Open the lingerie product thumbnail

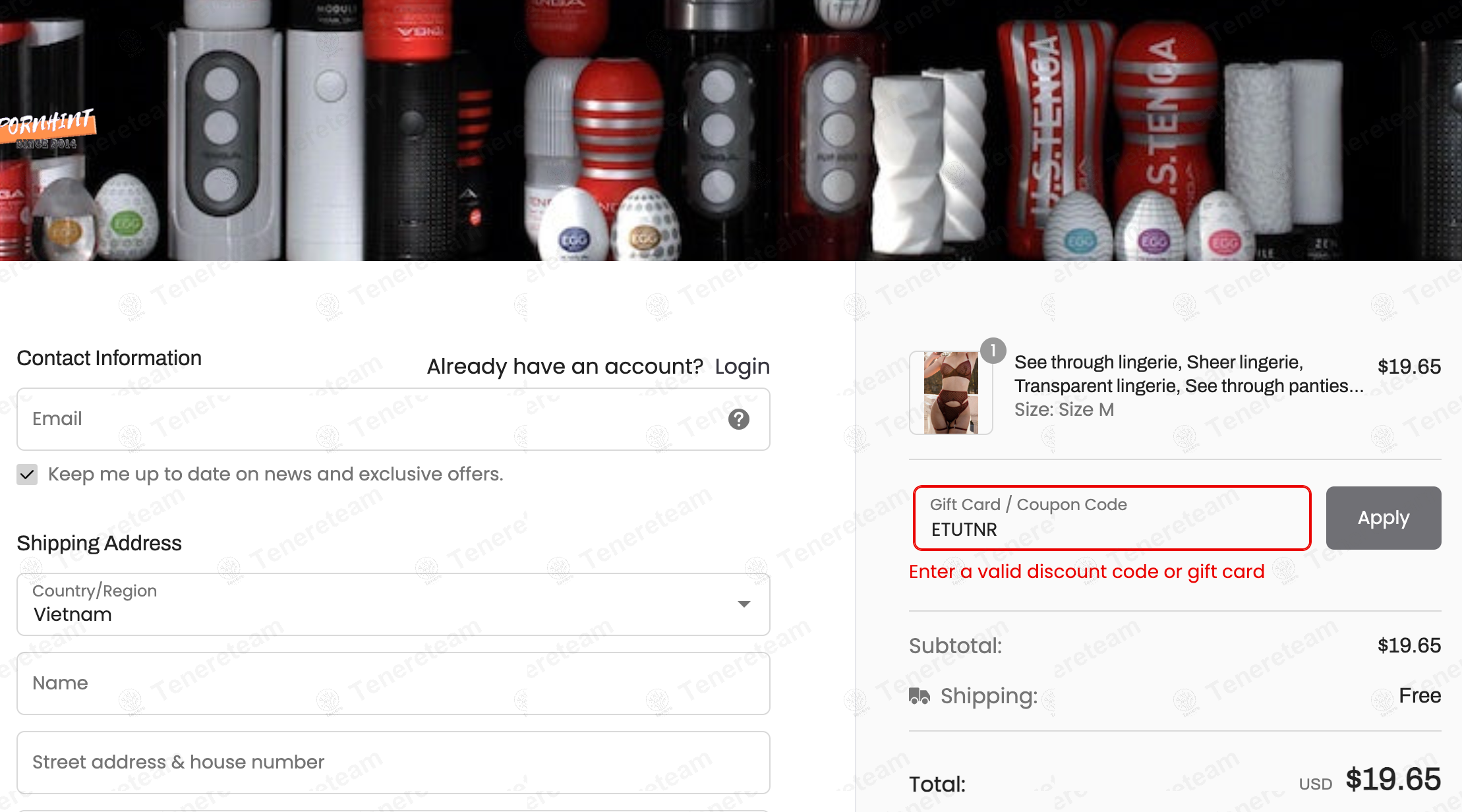click(950, 393)
